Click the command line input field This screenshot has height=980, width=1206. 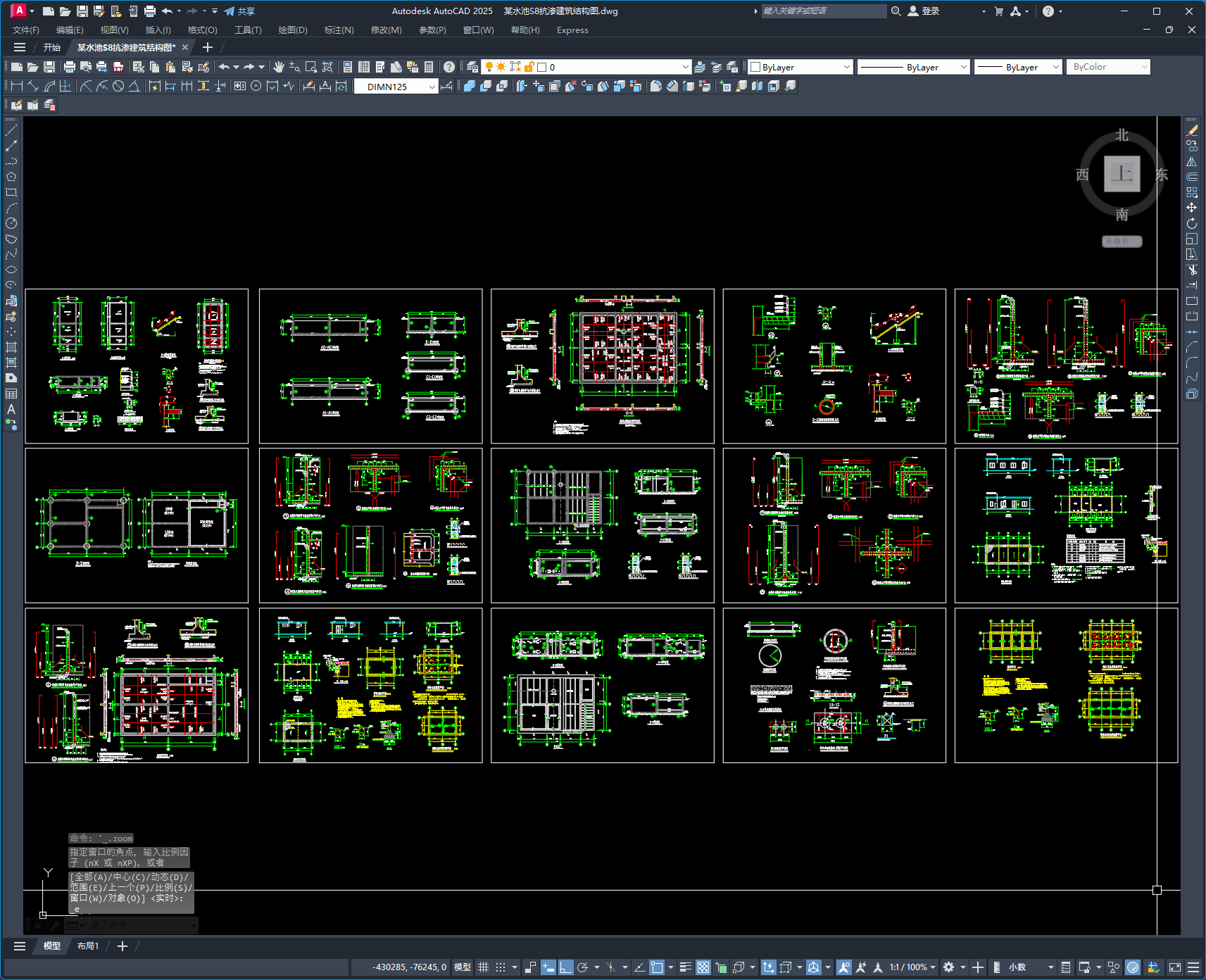pos(137,925)
